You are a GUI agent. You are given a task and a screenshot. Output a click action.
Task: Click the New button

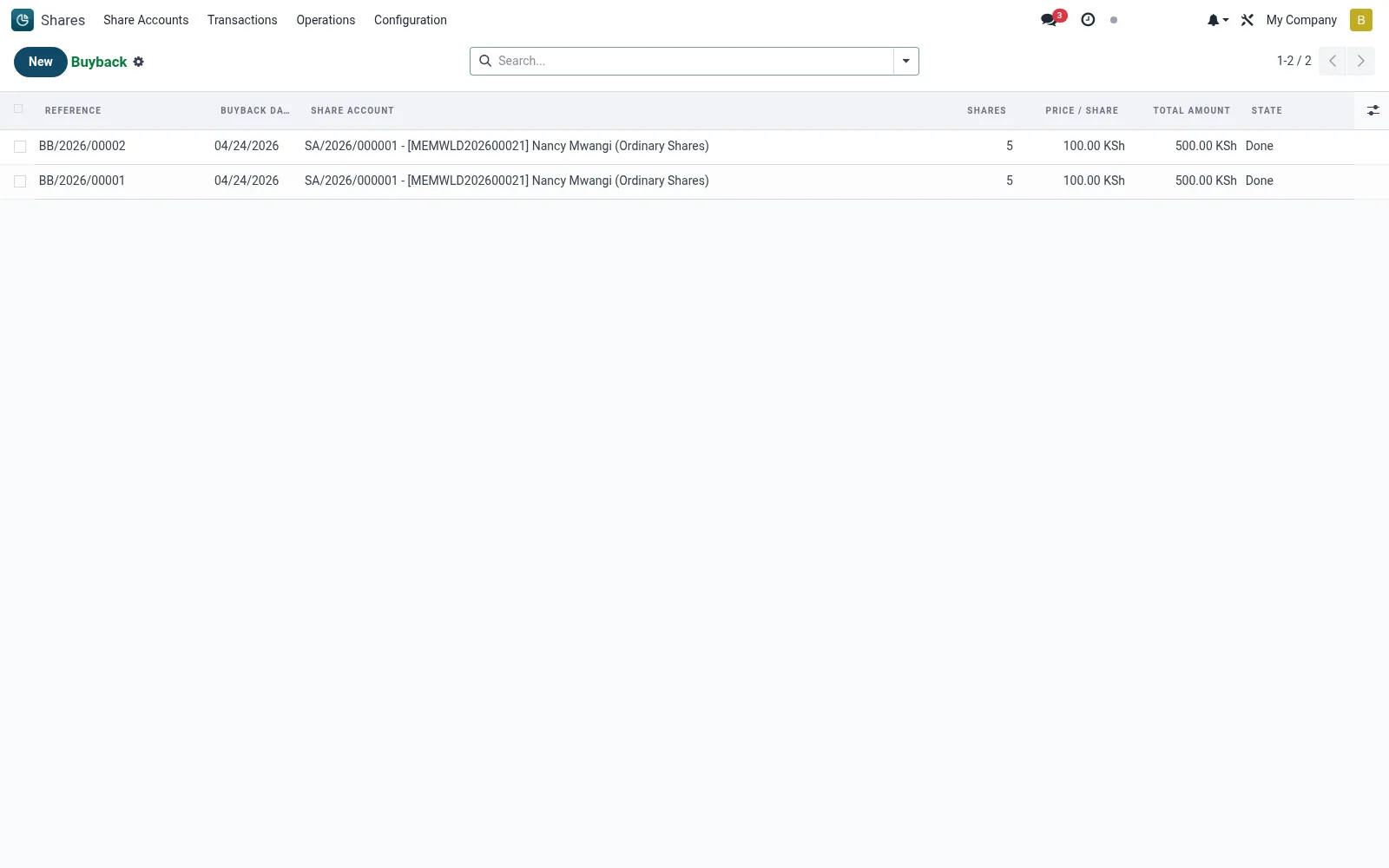coord(41,62)
